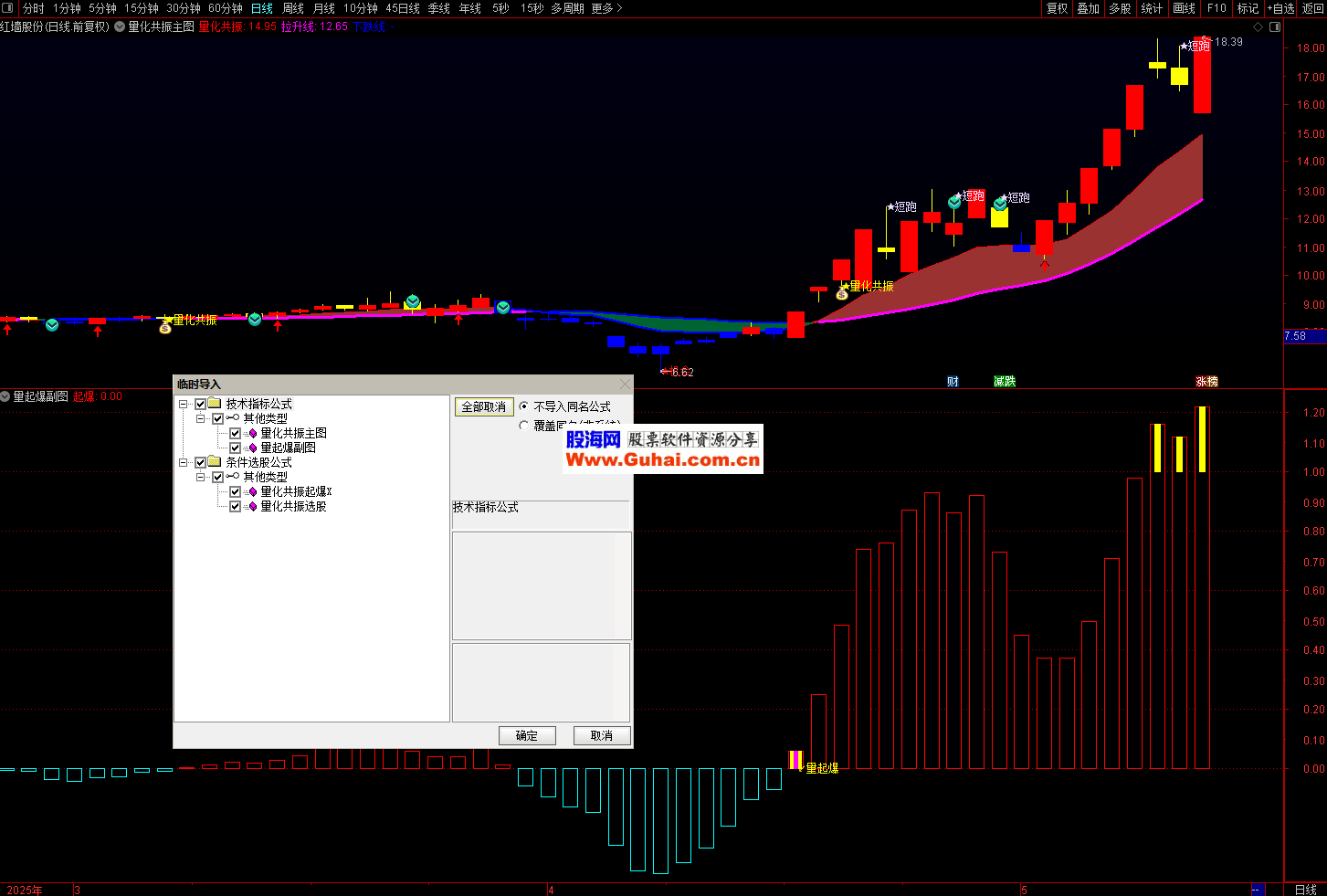Image resolution: width=1327 pixels, height=896 pixels.
Task: Select the 覆盖同名 radio button
Action: pyautogui.click(x=524, y=425)
